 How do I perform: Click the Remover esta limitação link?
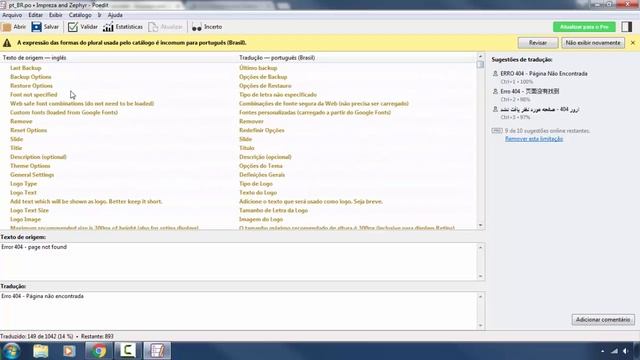tap(534, 139)
